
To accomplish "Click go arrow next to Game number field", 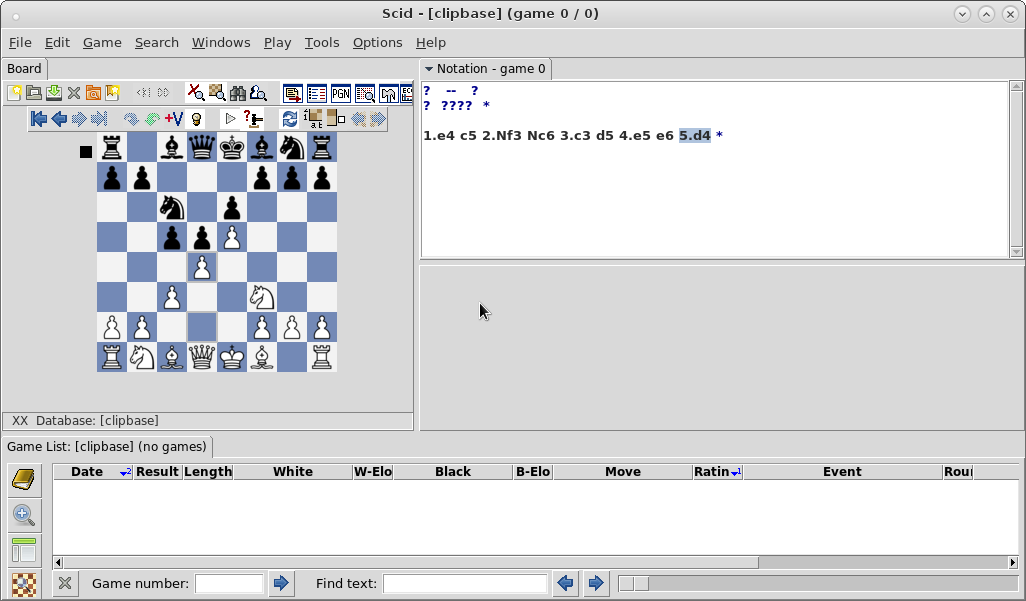I will tap(281, 583).
